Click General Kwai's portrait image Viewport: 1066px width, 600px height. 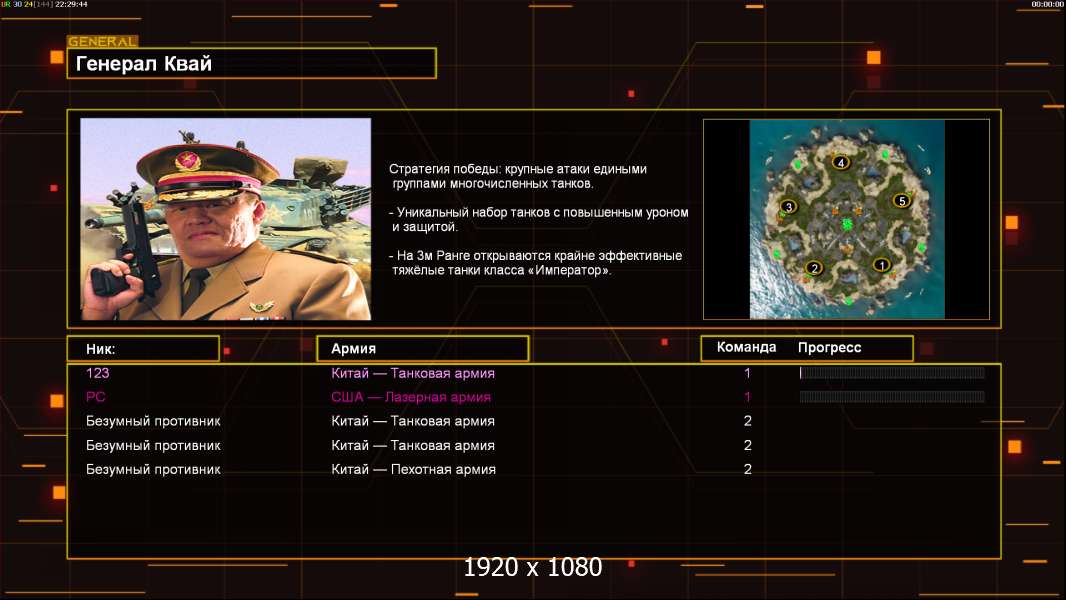tap(225, 219)
